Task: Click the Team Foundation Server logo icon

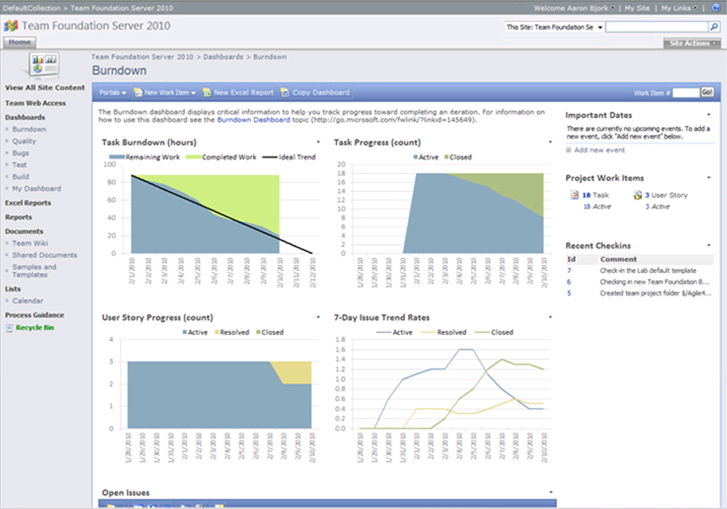Action: pyautogui.click(x=11, y=26)
